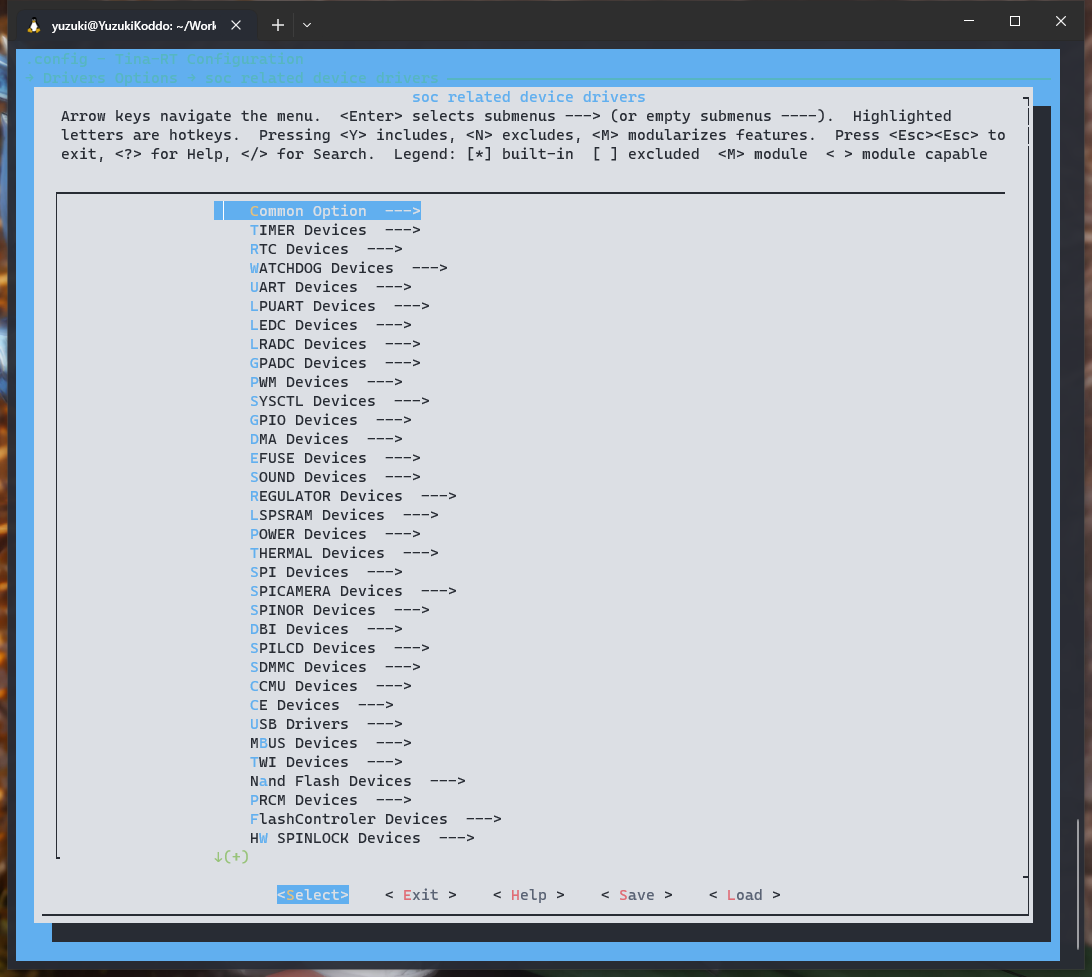Screen dimensions: 1092x977
Task: Click the Save button
Action: [636, 895]
